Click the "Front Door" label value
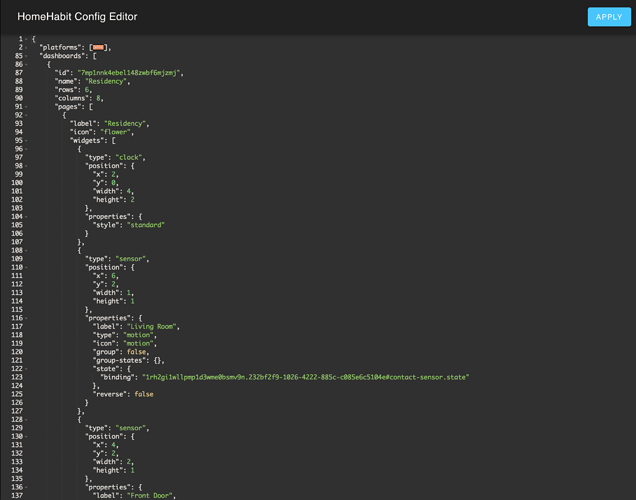Viewport: 636px width, 500px height. pos(150,495)
